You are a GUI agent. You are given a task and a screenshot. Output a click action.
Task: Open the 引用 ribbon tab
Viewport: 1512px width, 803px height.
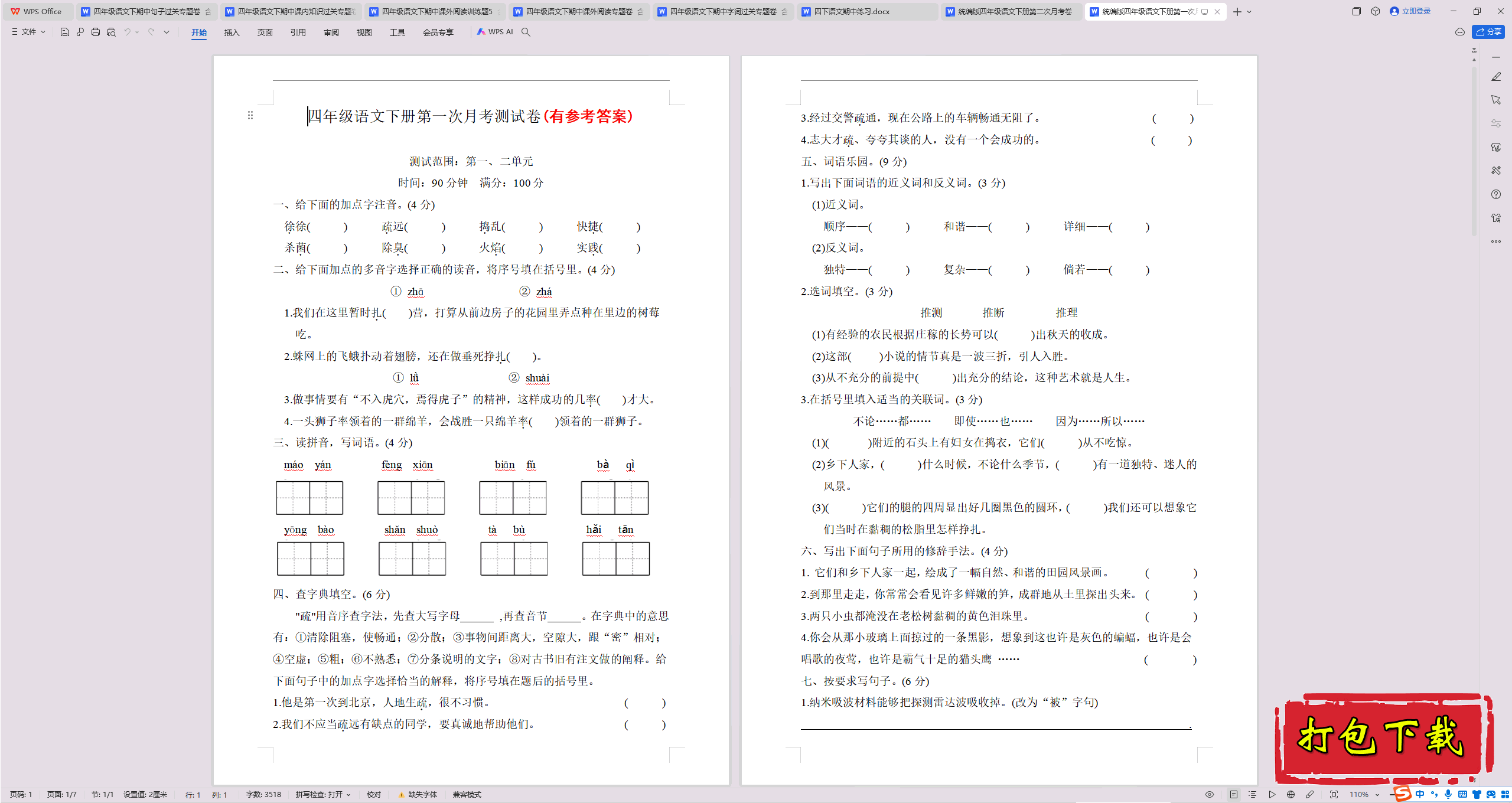[x=298, y=32]
